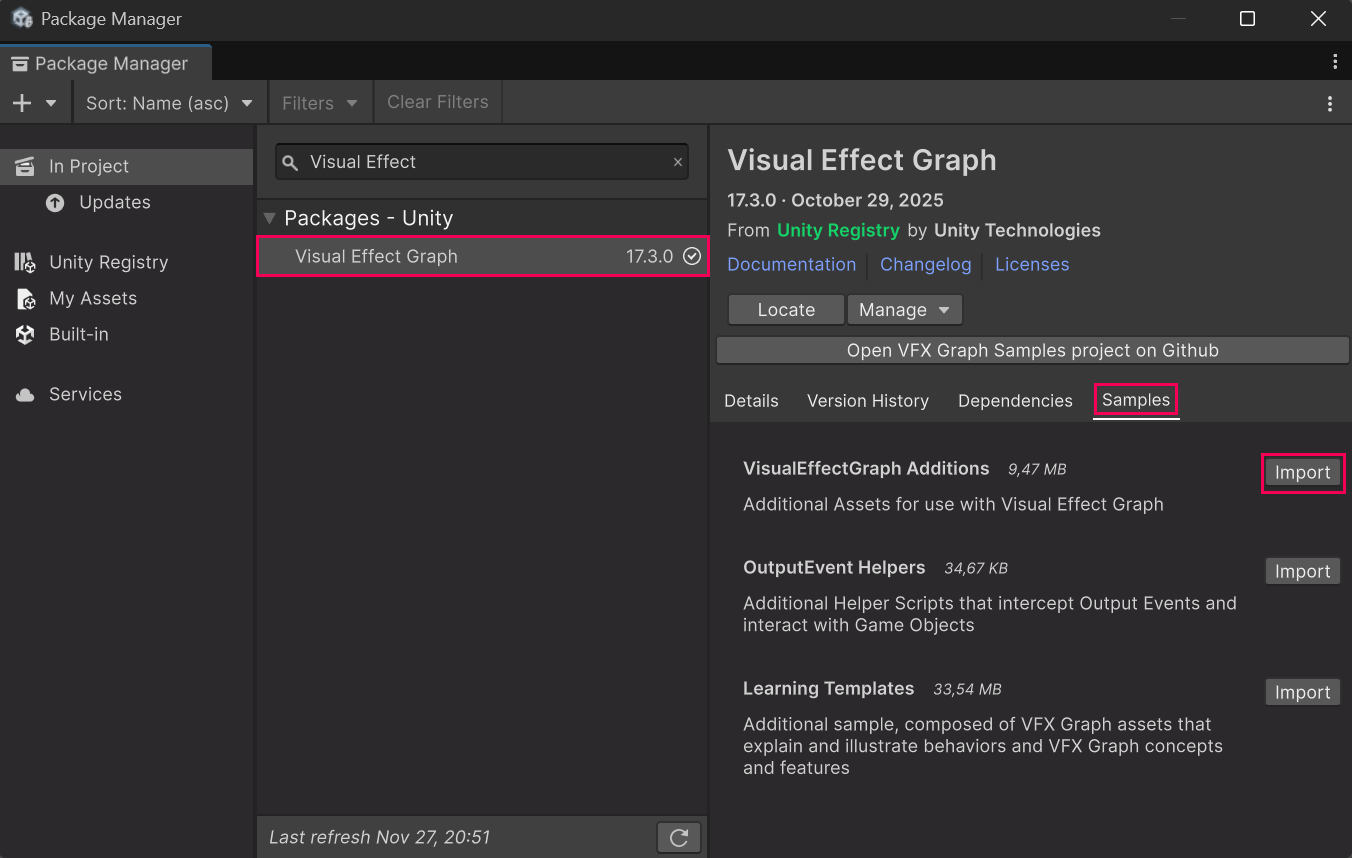Image resolution: width=1352 pixels, height=858 pixels.
Task: Click the refresh package list icon
Action: [679, 837]
